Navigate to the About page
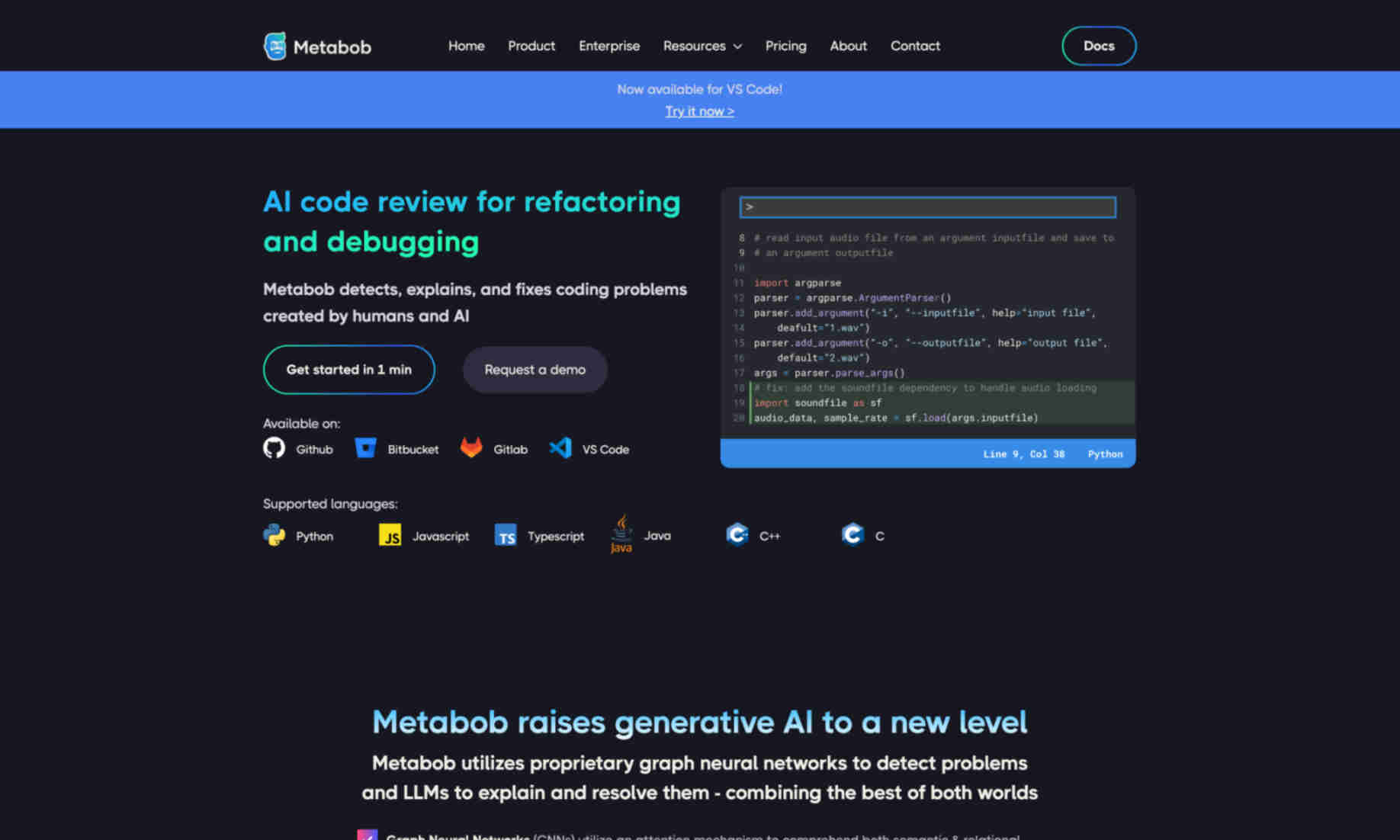Screen dimensions: 1400x840 tap(848, 46)
